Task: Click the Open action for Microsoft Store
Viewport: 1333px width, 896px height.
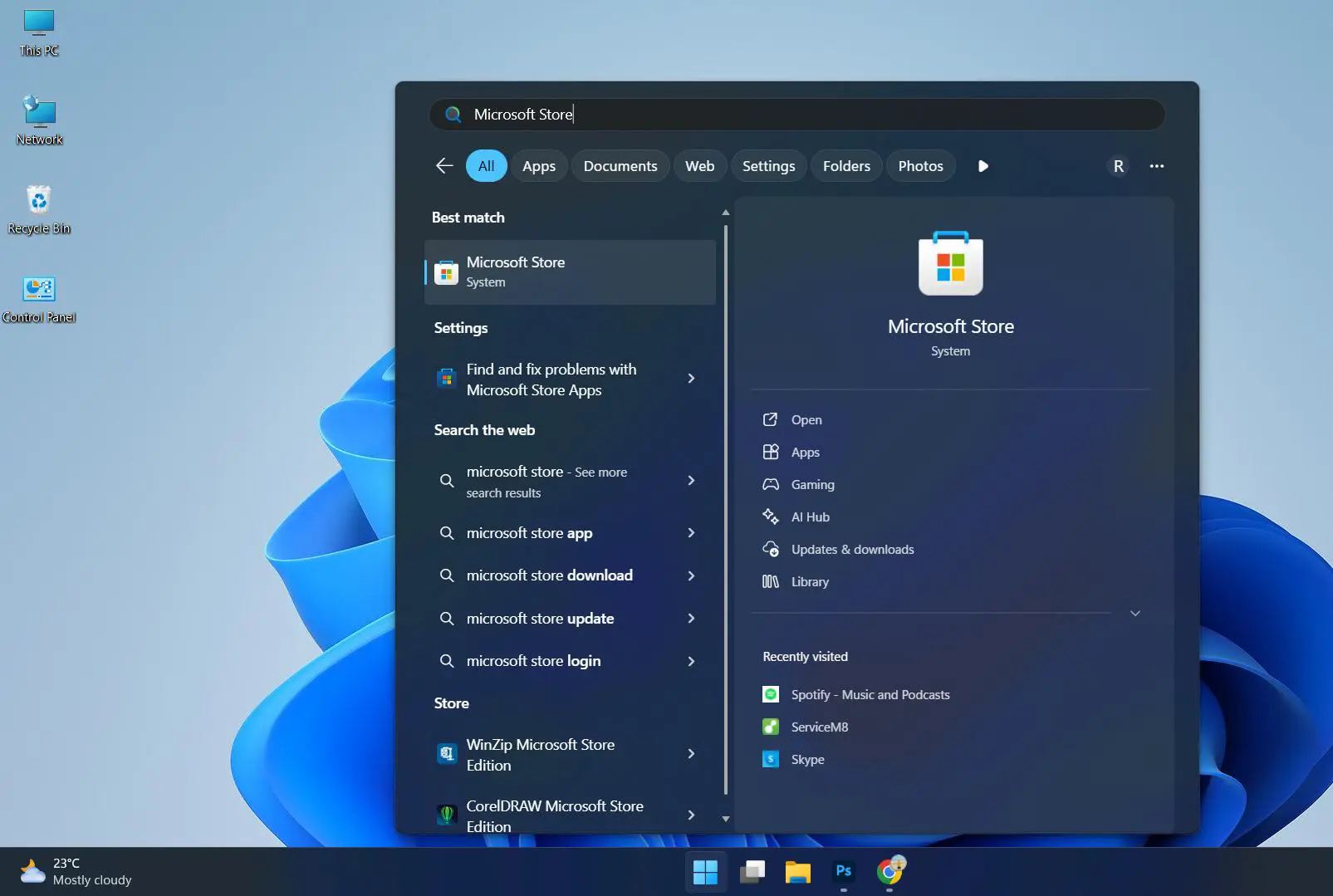Action: click(x=804, y=419)
